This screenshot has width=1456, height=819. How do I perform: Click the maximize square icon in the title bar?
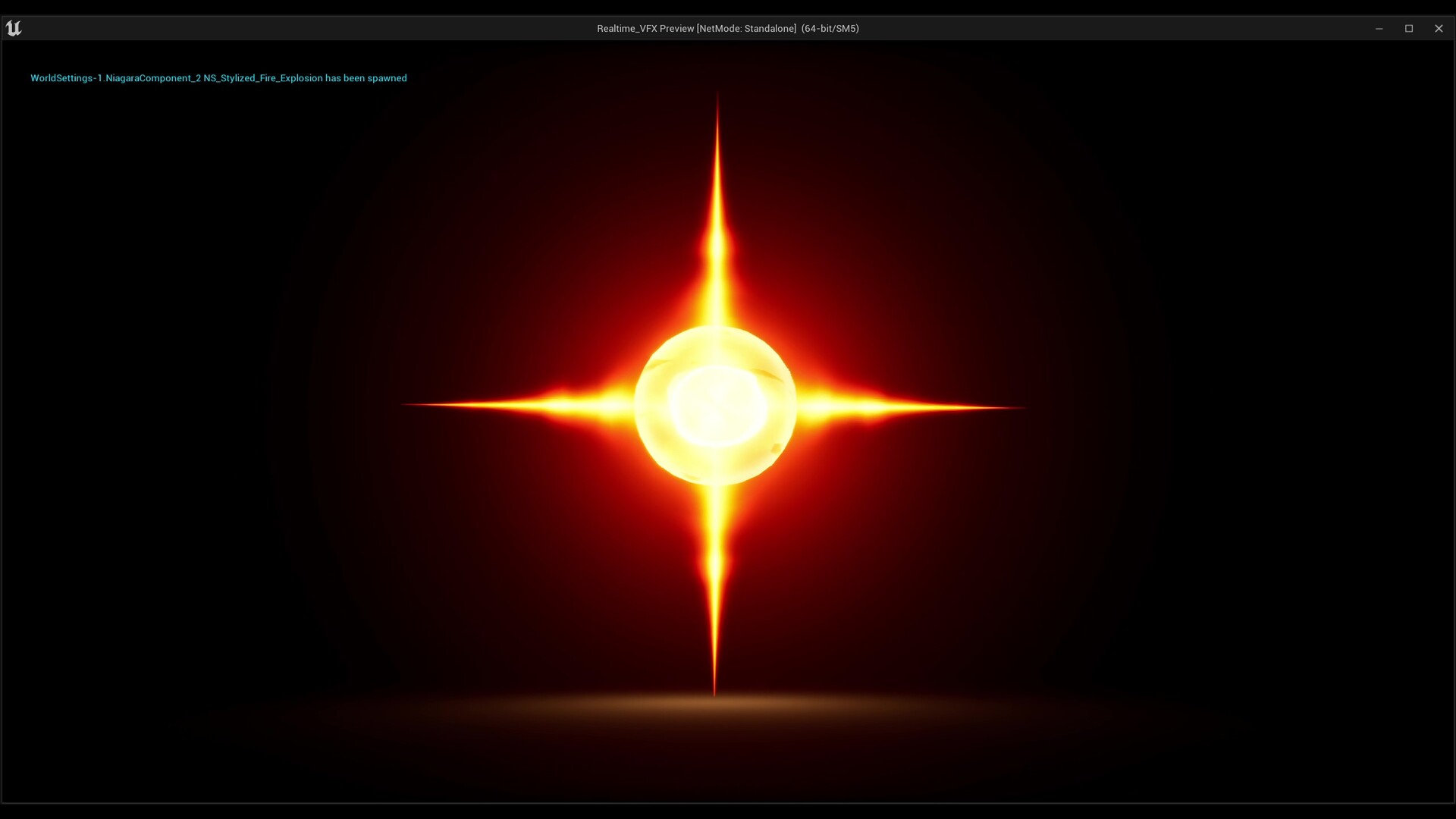point(1409,28)
